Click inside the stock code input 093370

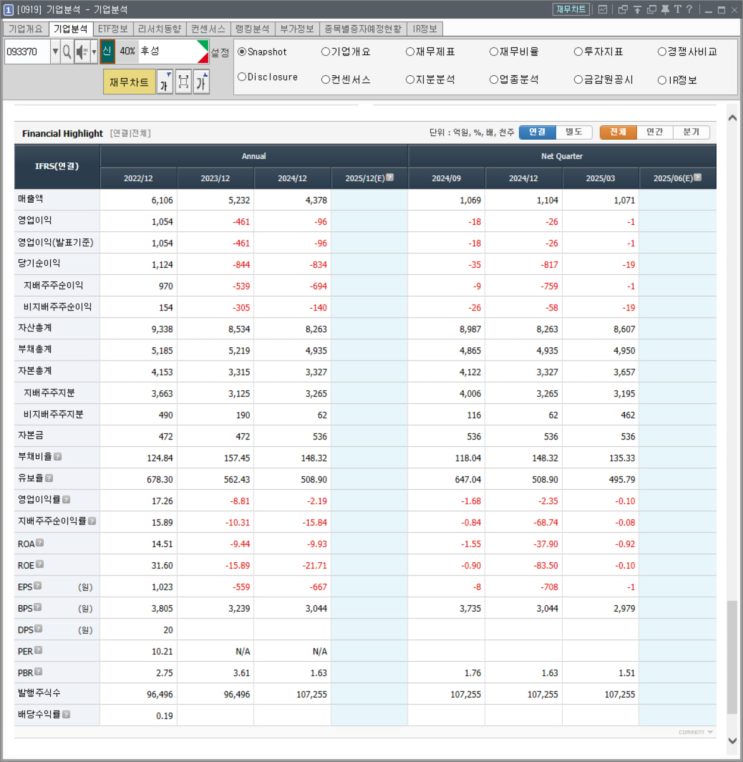[x=27, y=52]
